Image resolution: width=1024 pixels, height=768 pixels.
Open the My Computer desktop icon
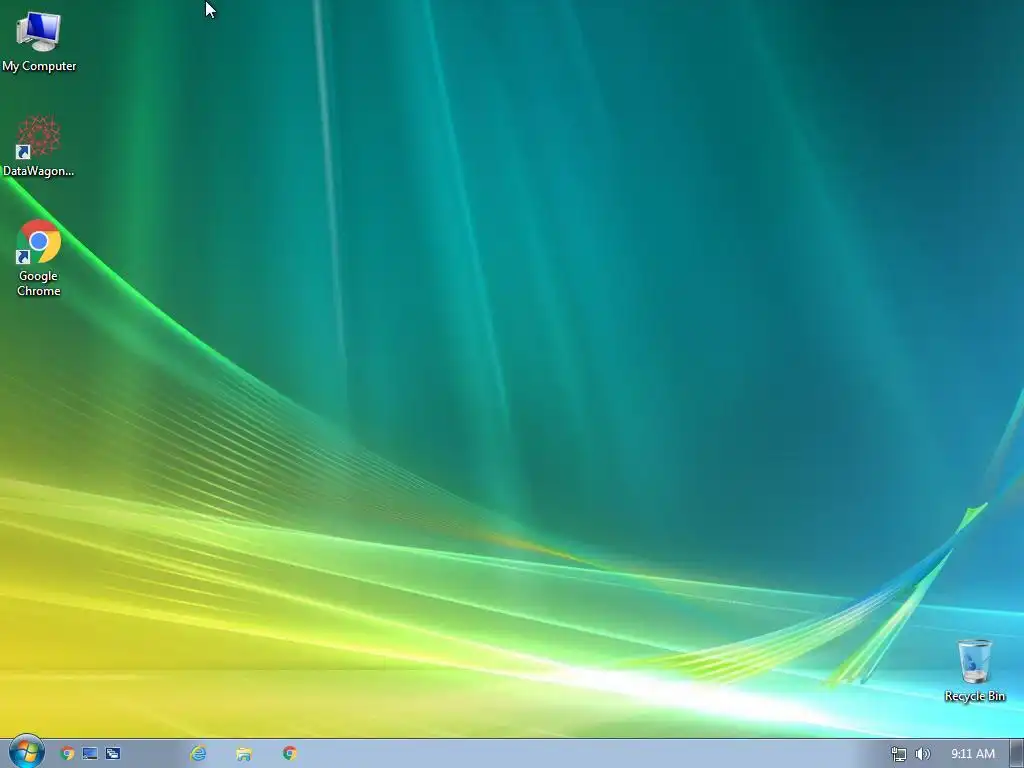[39, 42]
